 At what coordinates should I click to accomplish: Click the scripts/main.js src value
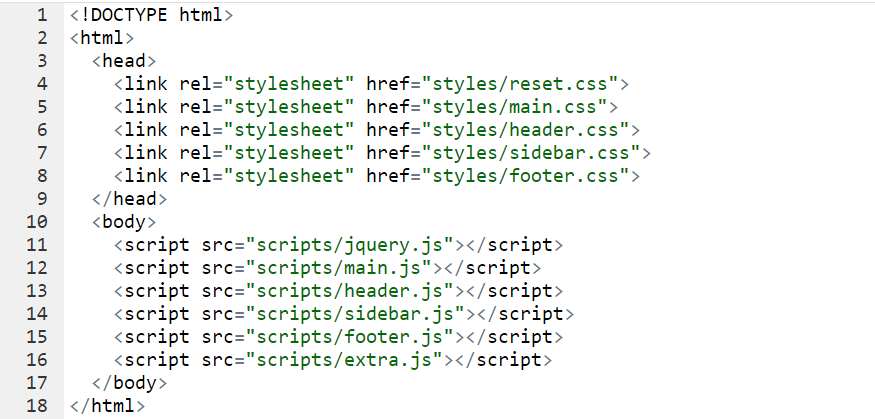tap(345, 268)
